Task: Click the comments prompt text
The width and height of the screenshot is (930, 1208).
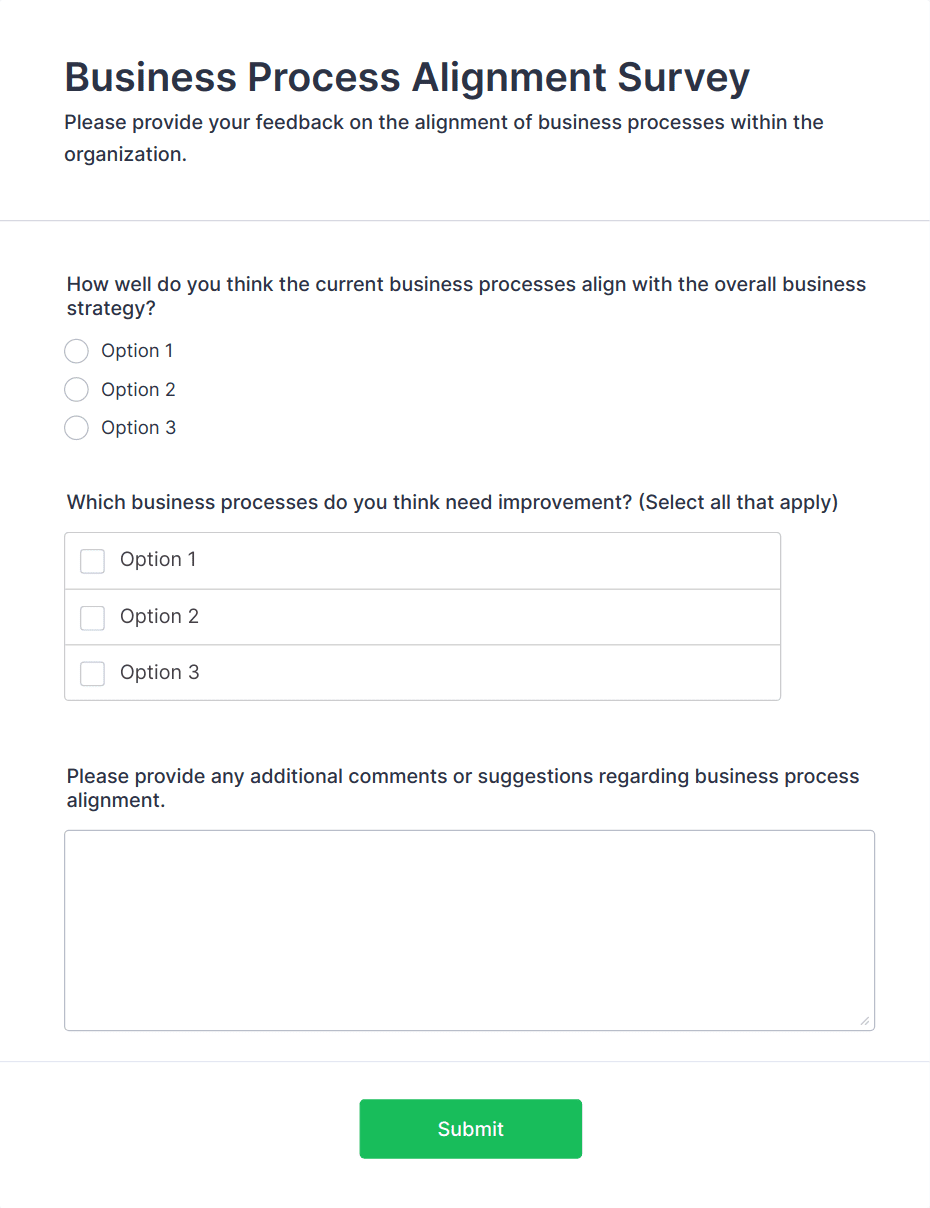Action: pyautogui.click(x=462, y=787)
